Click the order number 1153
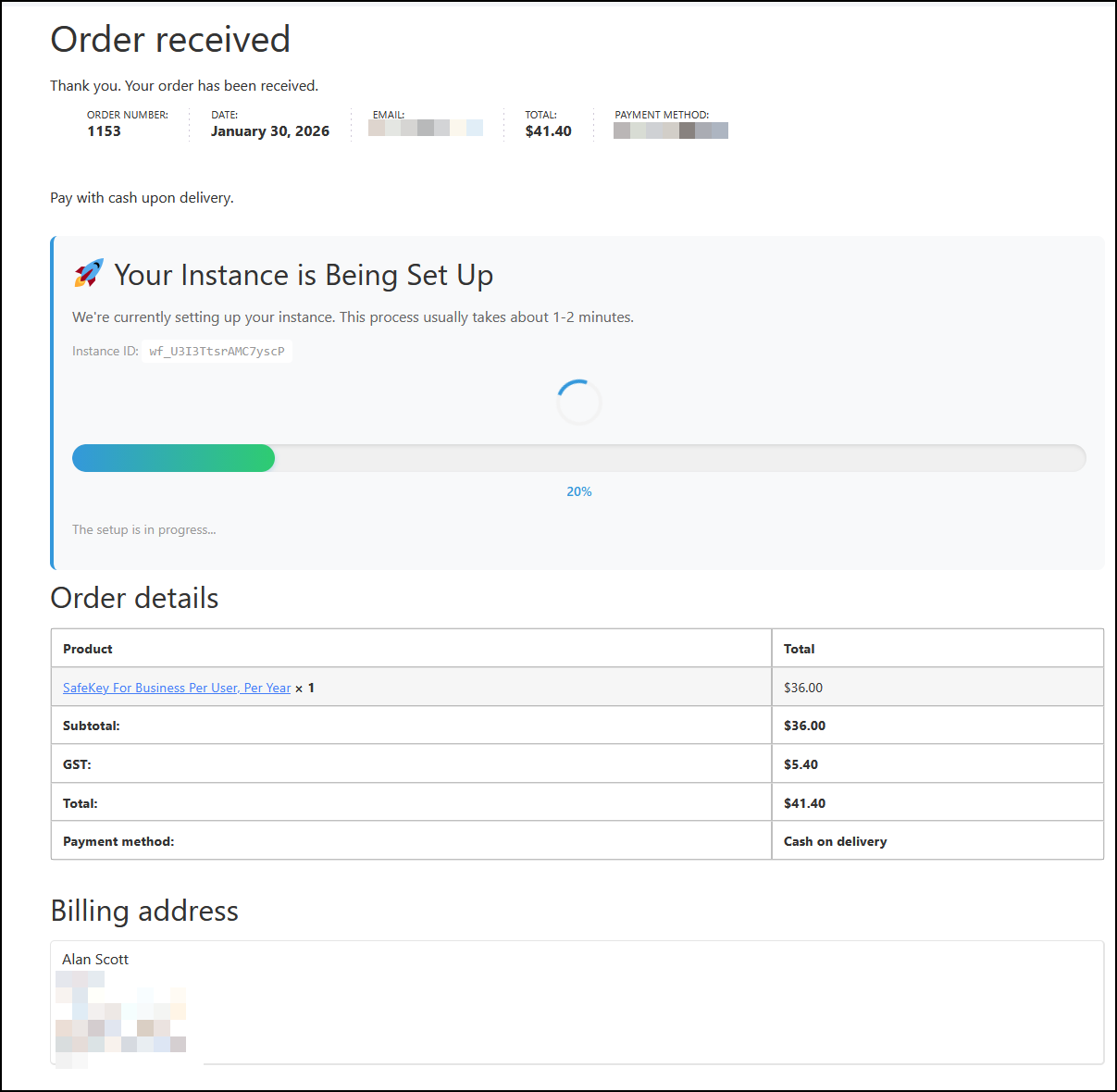The image size is (1117, 1092). pyautogui.click(x=104, y=131)
